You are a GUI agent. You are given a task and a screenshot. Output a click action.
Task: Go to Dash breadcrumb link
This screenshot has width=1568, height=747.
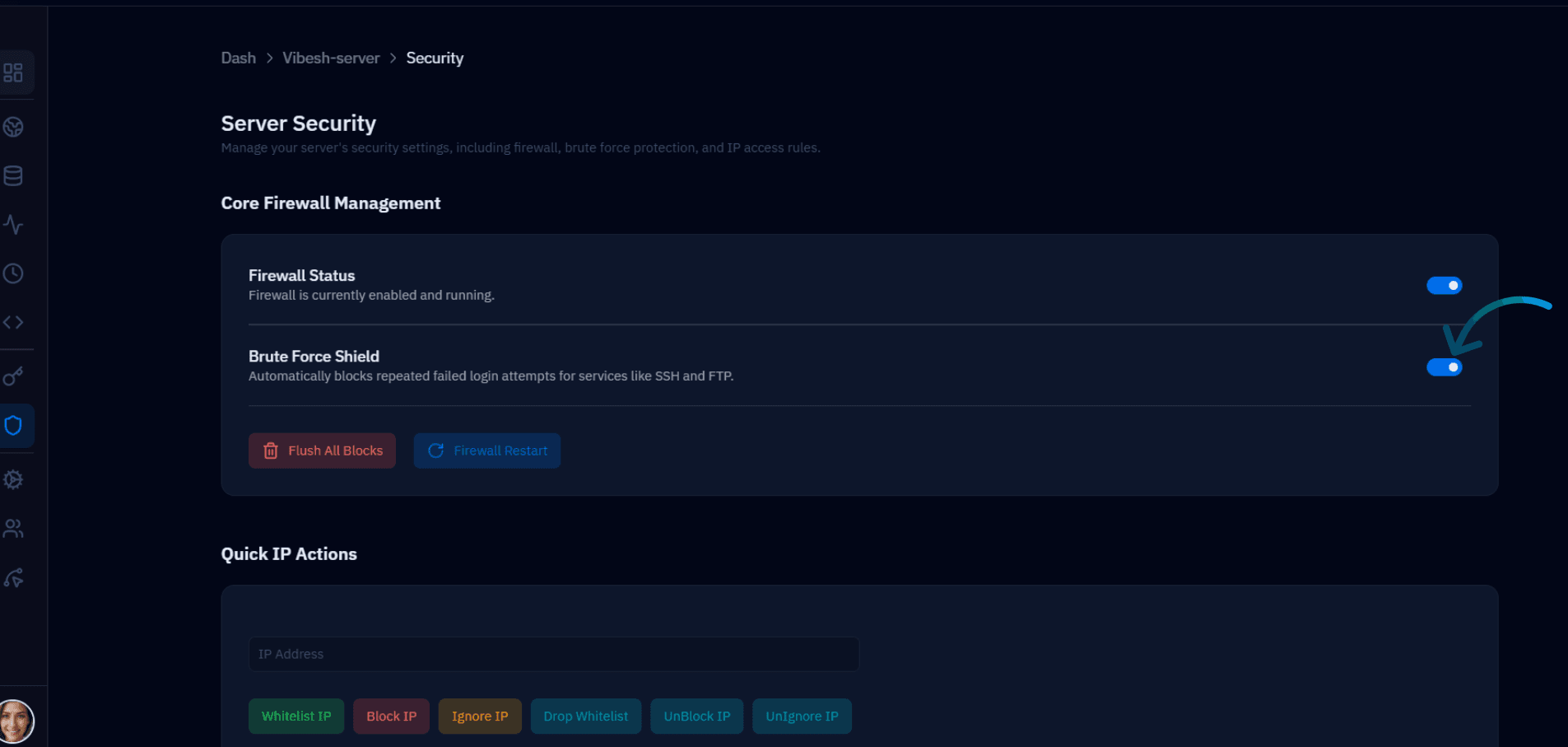click(239, 58)
